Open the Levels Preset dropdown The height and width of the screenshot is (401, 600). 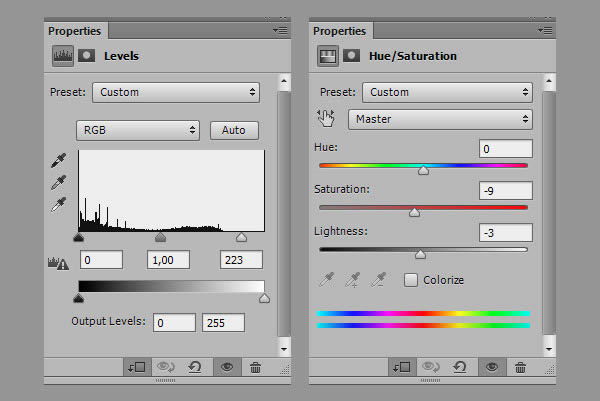[x=175, y=92]
